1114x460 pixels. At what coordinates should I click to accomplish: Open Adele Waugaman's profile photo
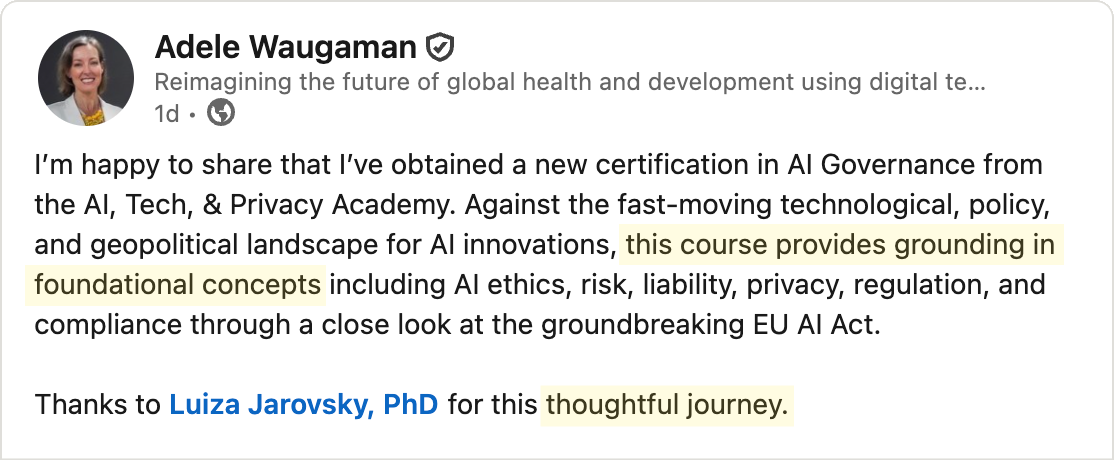click(x=86, y=77)
